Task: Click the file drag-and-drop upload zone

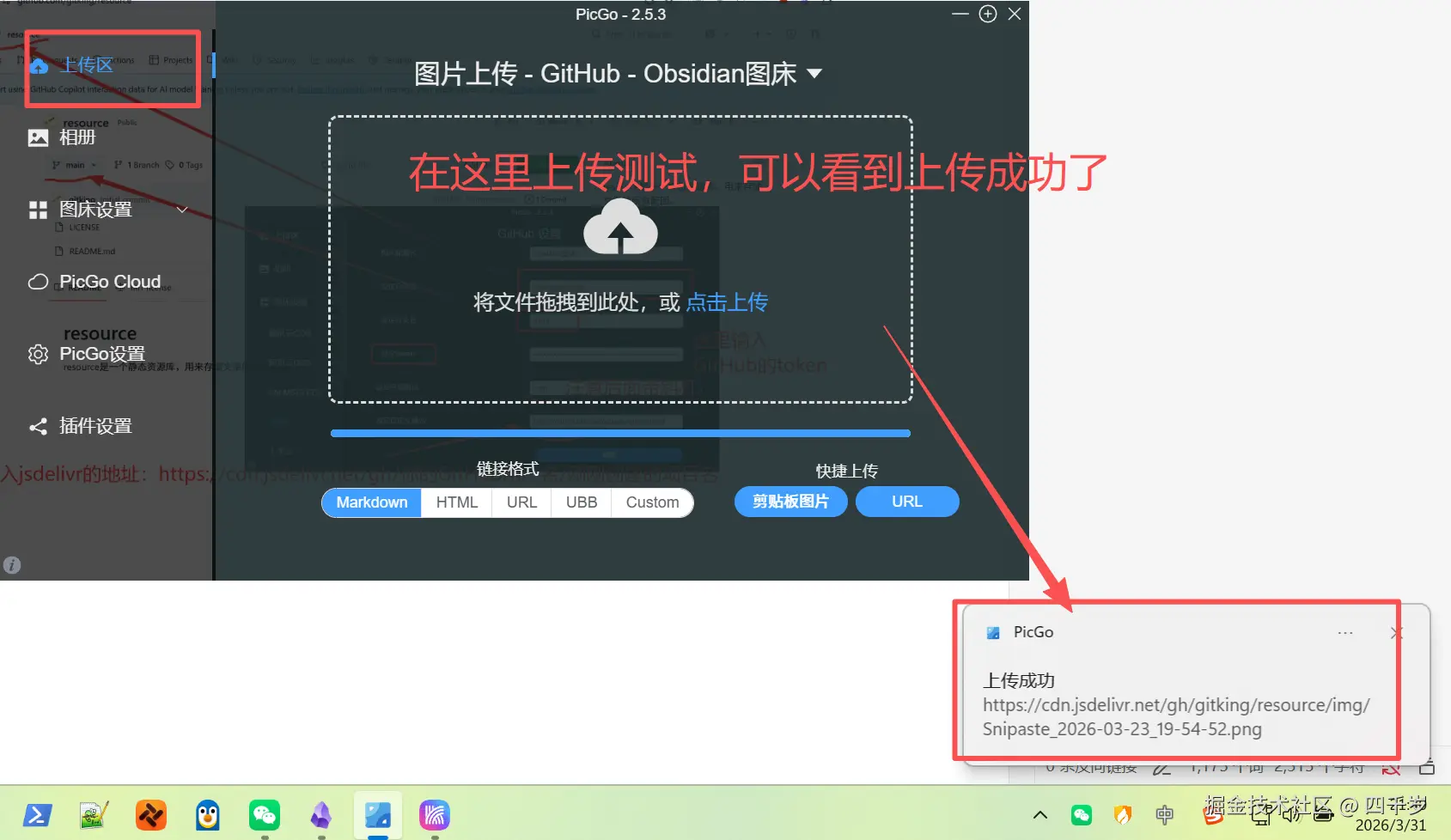Action: [x=620, y=258]
